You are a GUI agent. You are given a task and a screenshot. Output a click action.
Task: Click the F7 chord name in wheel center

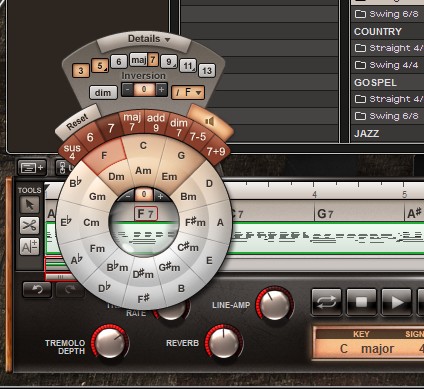(146, 214)
